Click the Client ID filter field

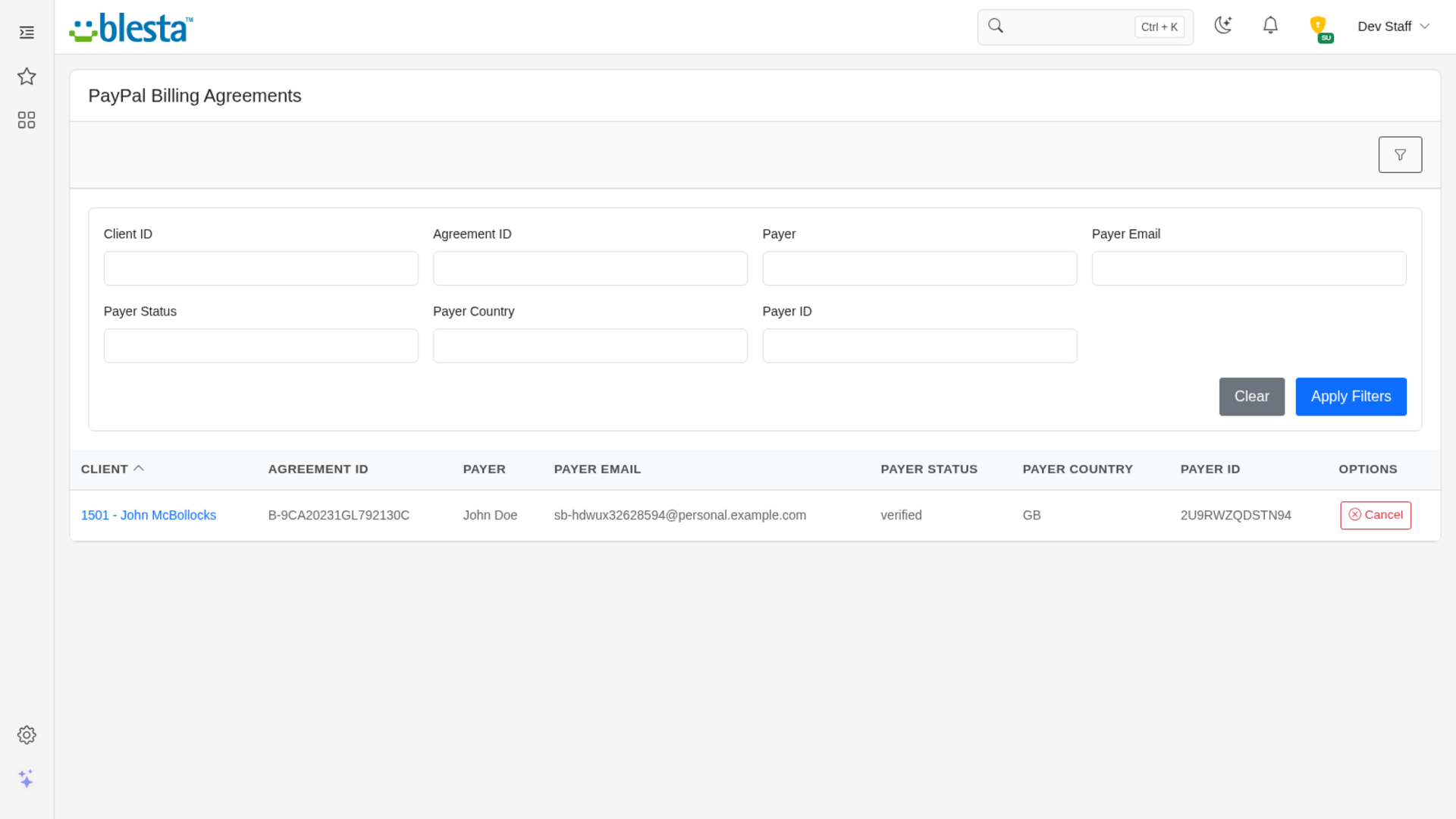[x=261, y=268]
